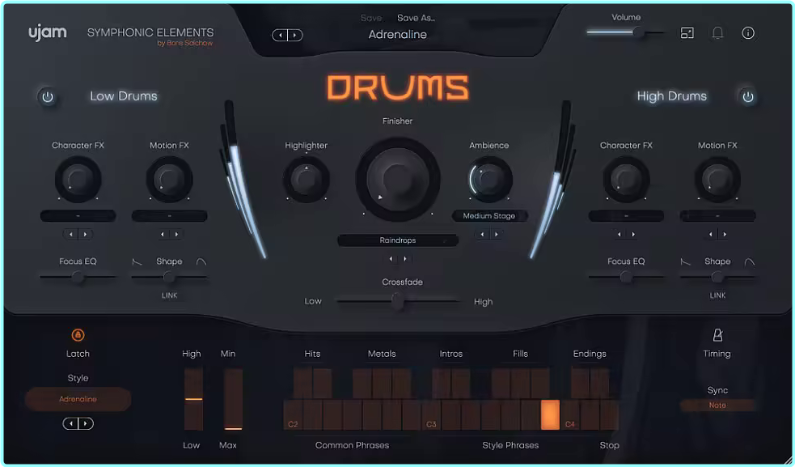
Task: Click next Ambience arrow below Medium Stage
Action: [x=496, y=234]
